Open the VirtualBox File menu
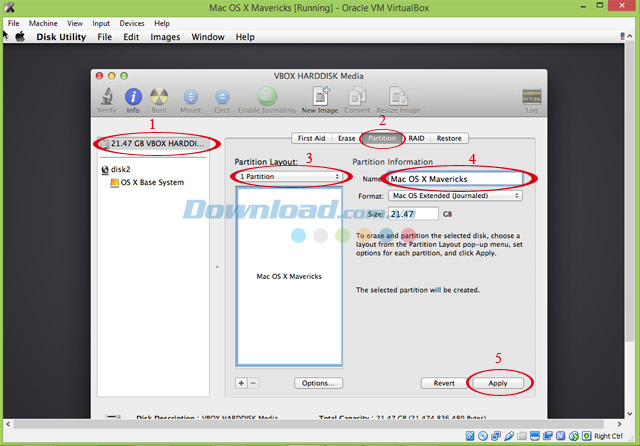Viewport: 640px width, 446px height. tap(13, 23)
